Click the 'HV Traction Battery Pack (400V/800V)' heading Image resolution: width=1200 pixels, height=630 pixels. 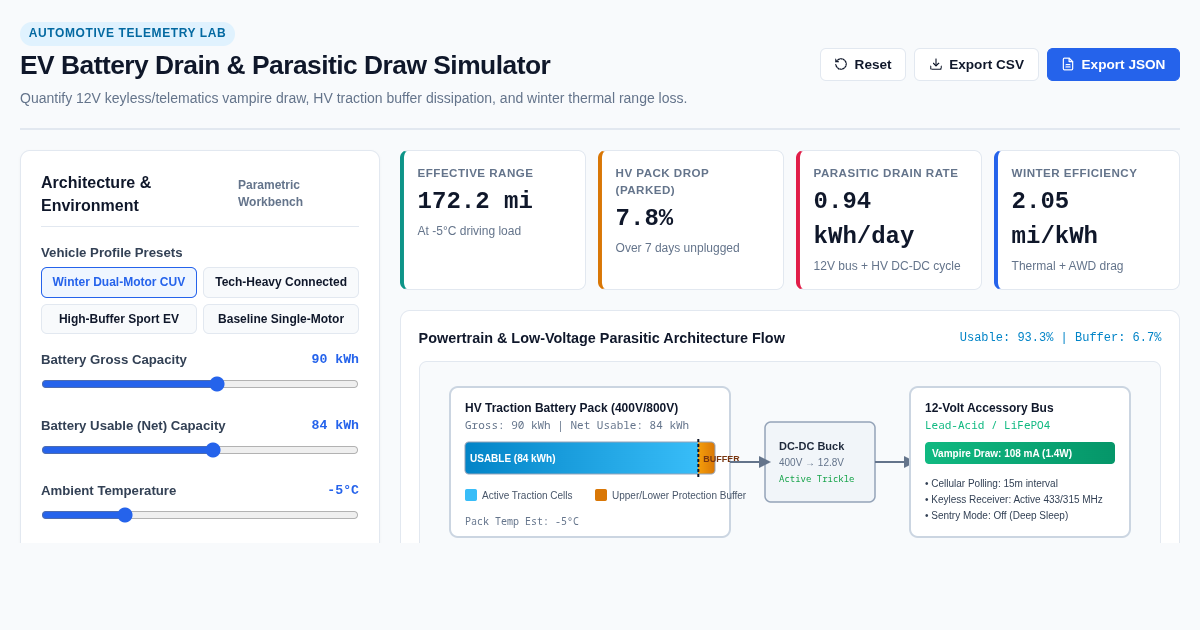point(571,408)
